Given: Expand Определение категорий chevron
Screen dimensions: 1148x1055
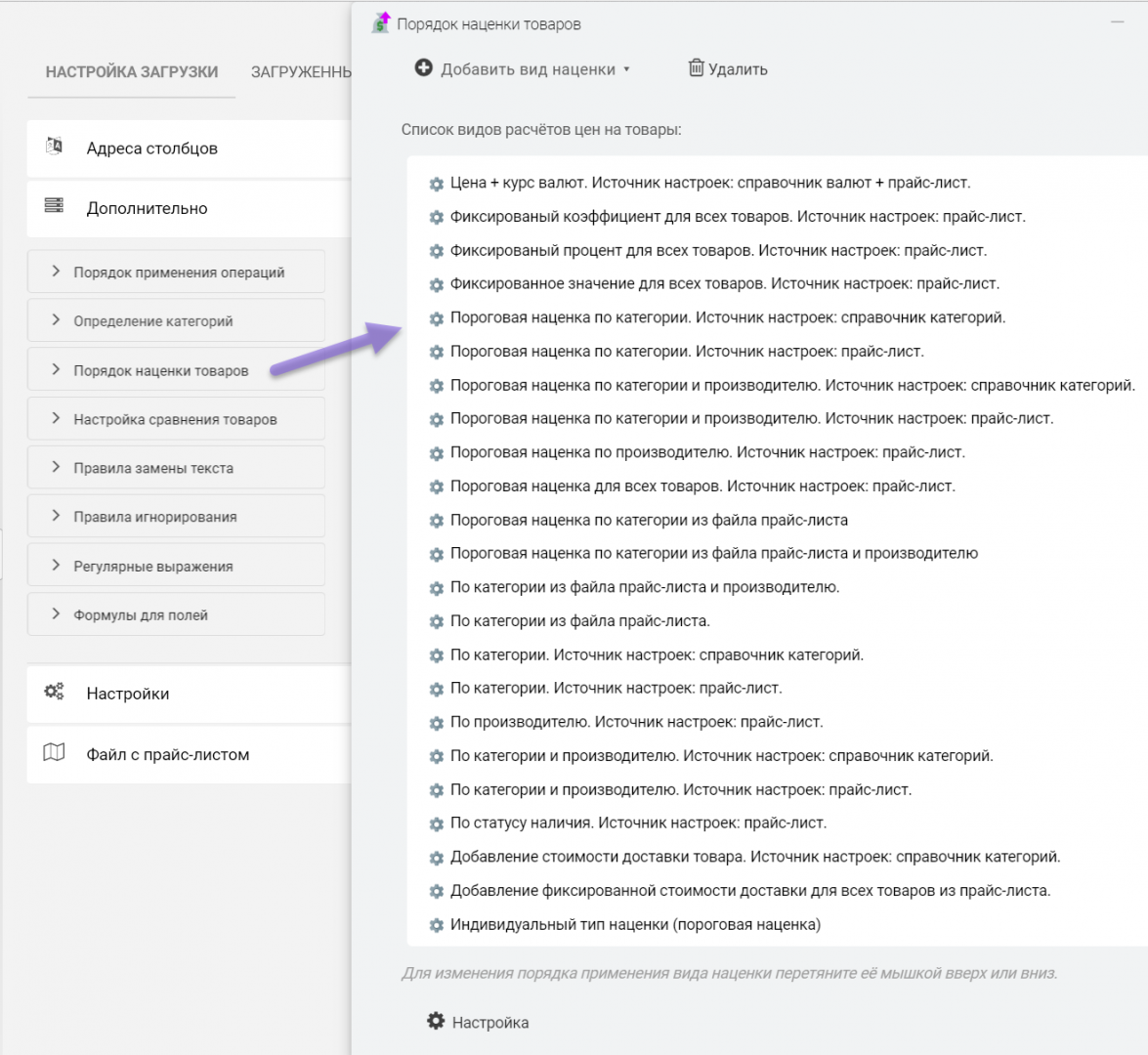Looking at the screenshot, I should [x=56, y=320].
